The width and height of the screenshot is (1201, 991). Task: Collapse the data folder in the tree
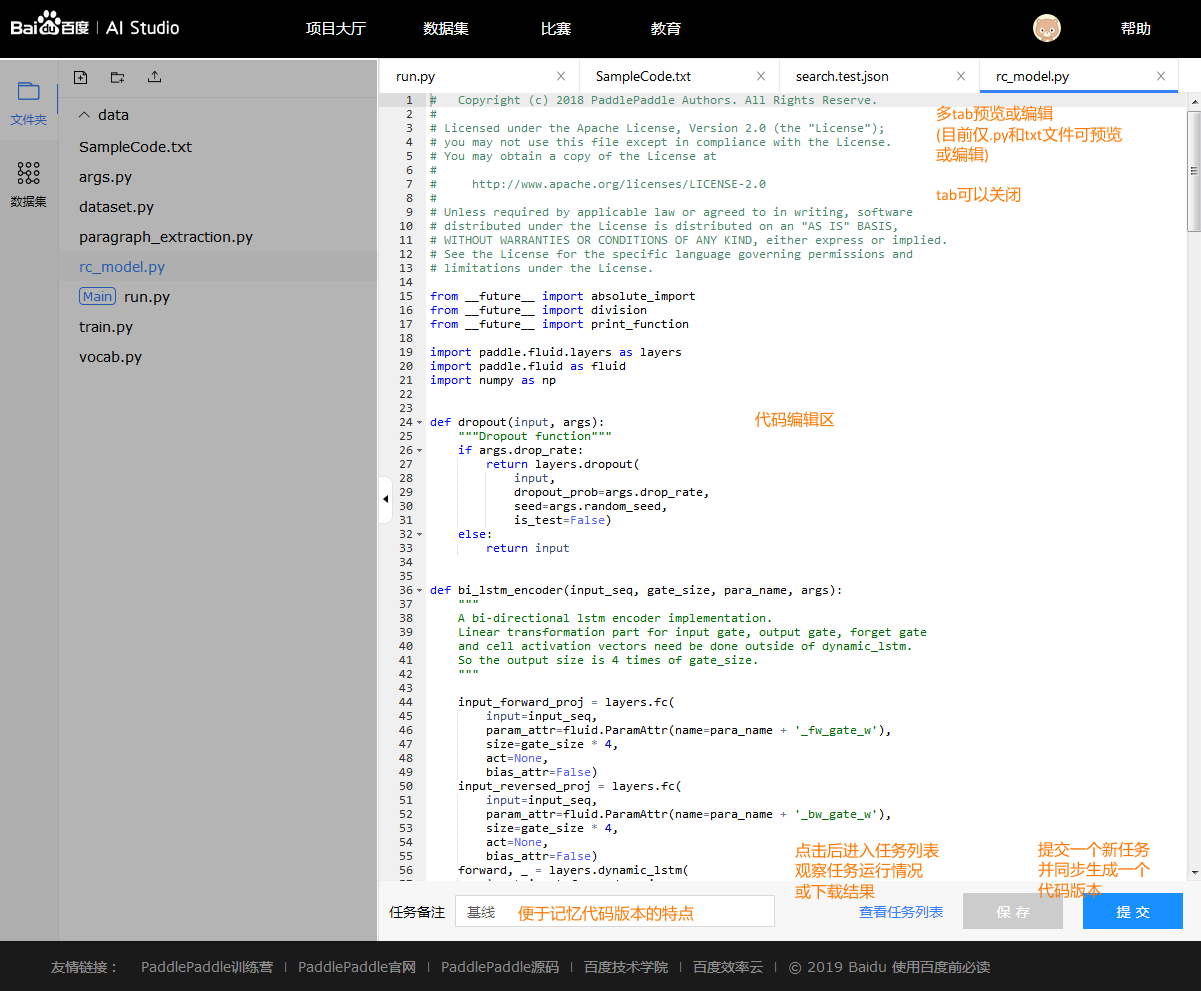pyautogui.click(x=84, y=115)
